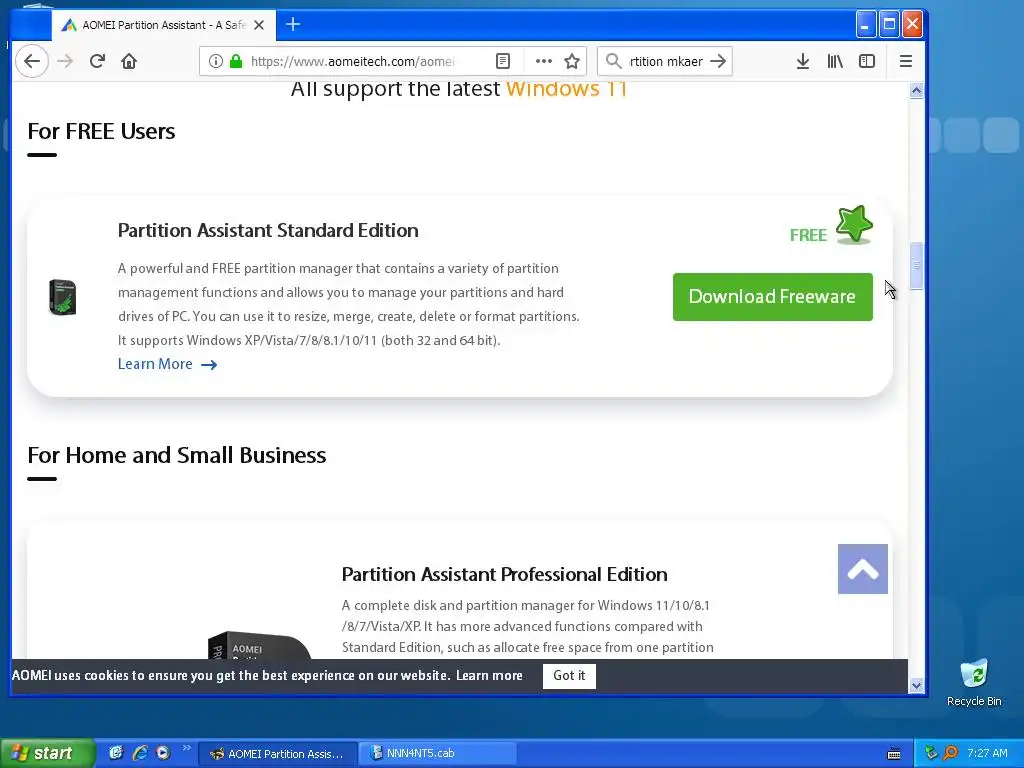
Task: Click the green FREE star badge
Action: tap(854, 225)
